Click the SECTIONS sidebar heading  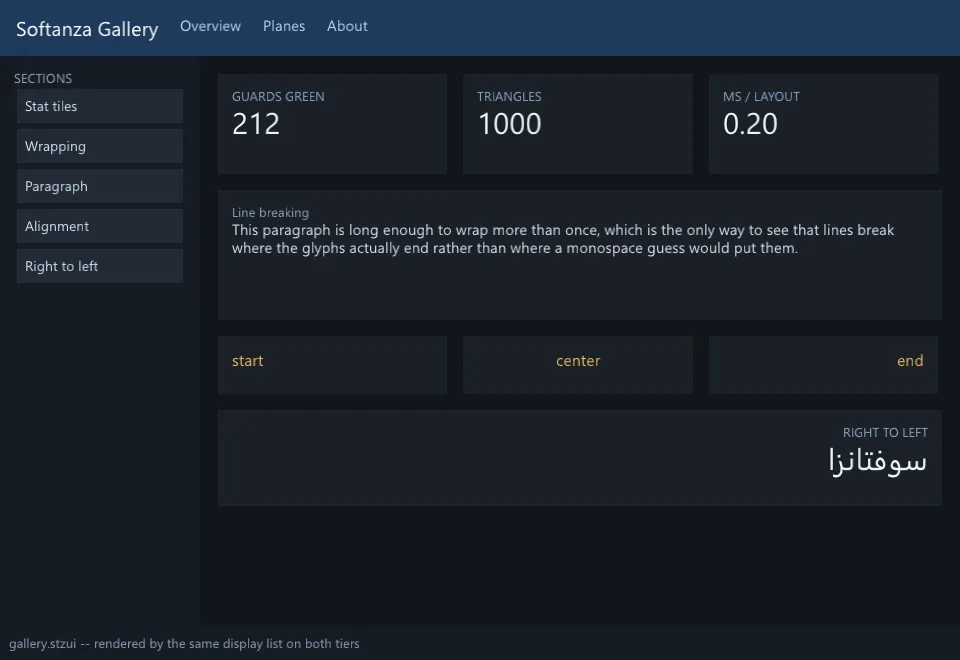point(43,78)
